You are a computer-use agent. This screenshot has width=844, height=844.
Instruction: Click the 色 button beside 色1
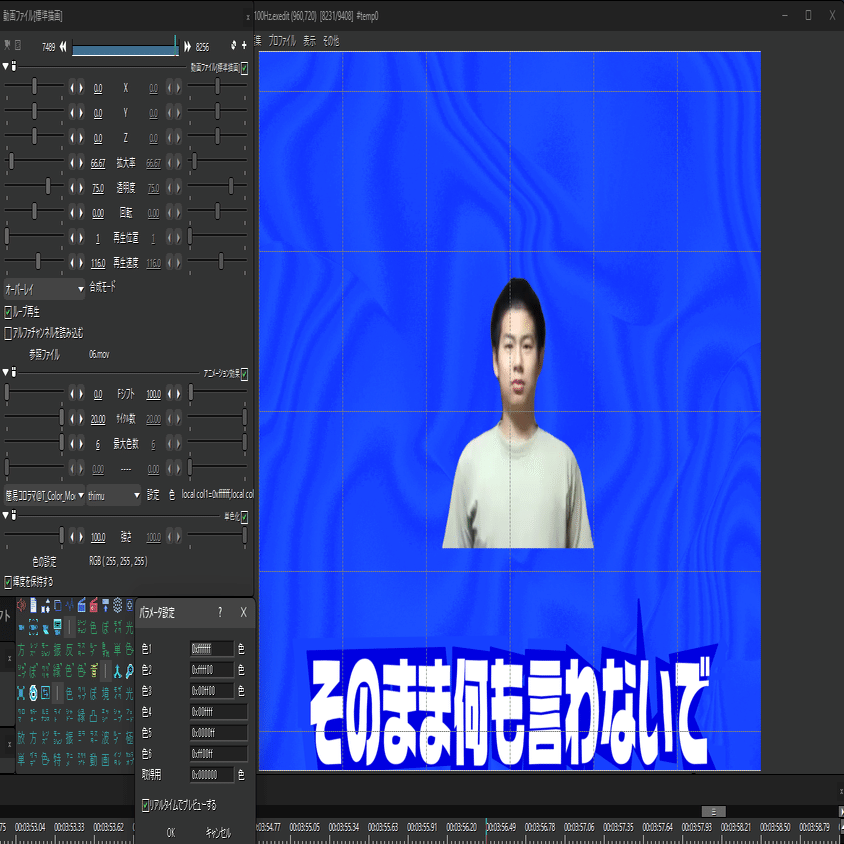pos(241,649)
